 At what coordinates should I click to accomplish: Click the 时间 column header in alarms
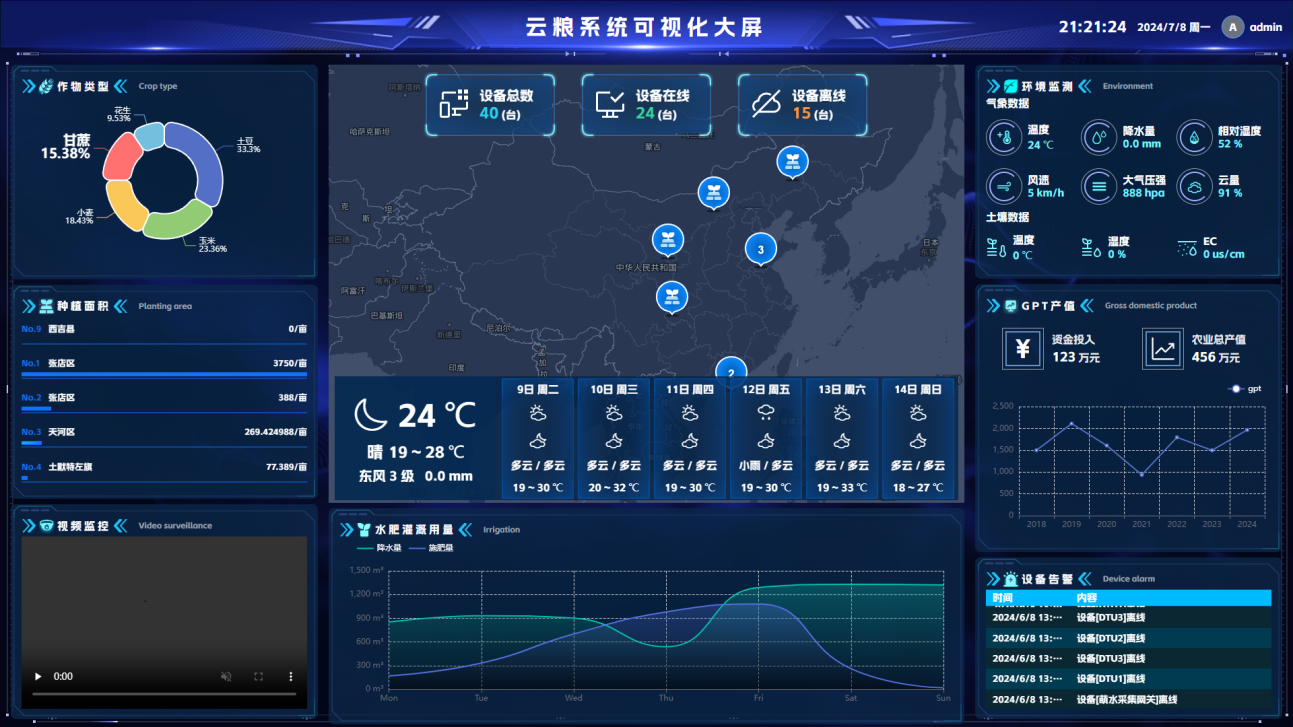(x=1001, y=597)
